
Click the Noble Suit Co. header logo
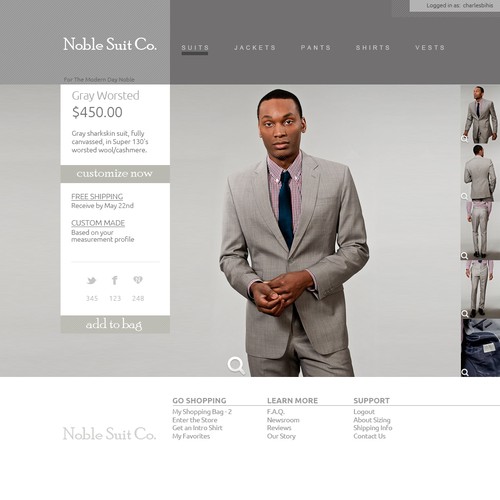pos(110,44)
